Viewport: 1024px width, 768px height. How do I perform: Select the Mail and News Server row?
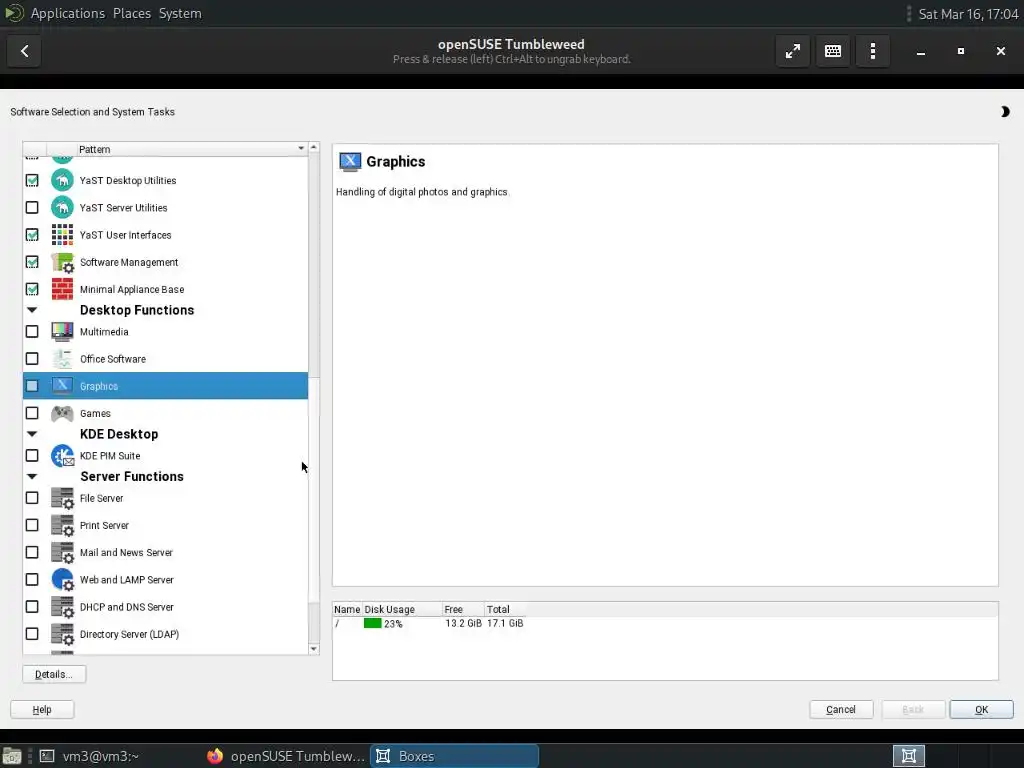tap(165, 552)
